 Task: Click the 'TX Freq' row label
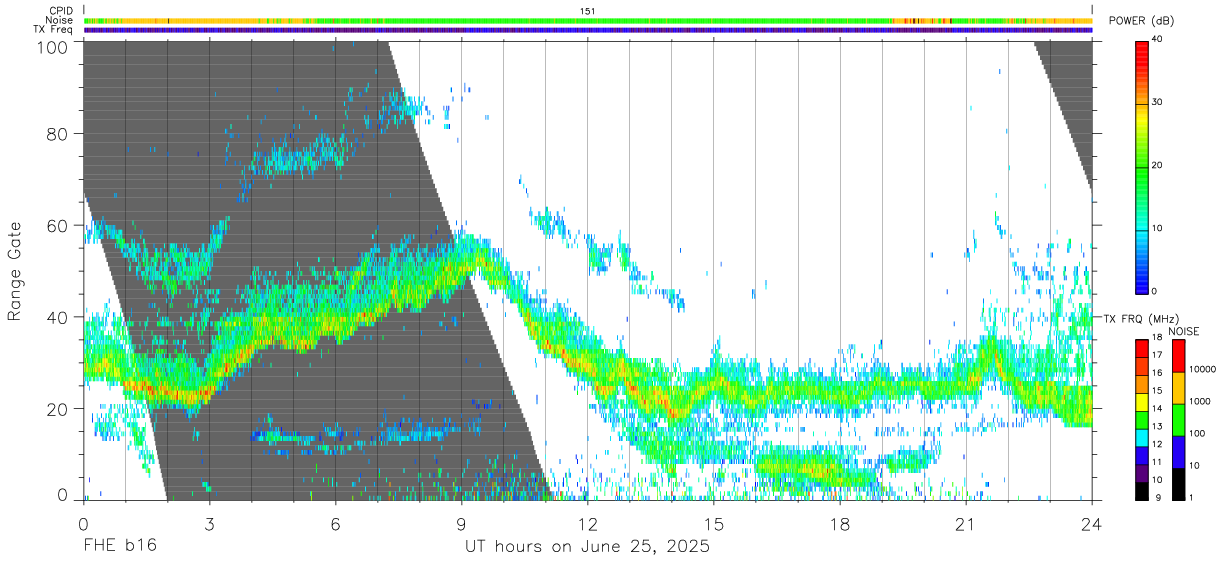(x=54, y=29)
